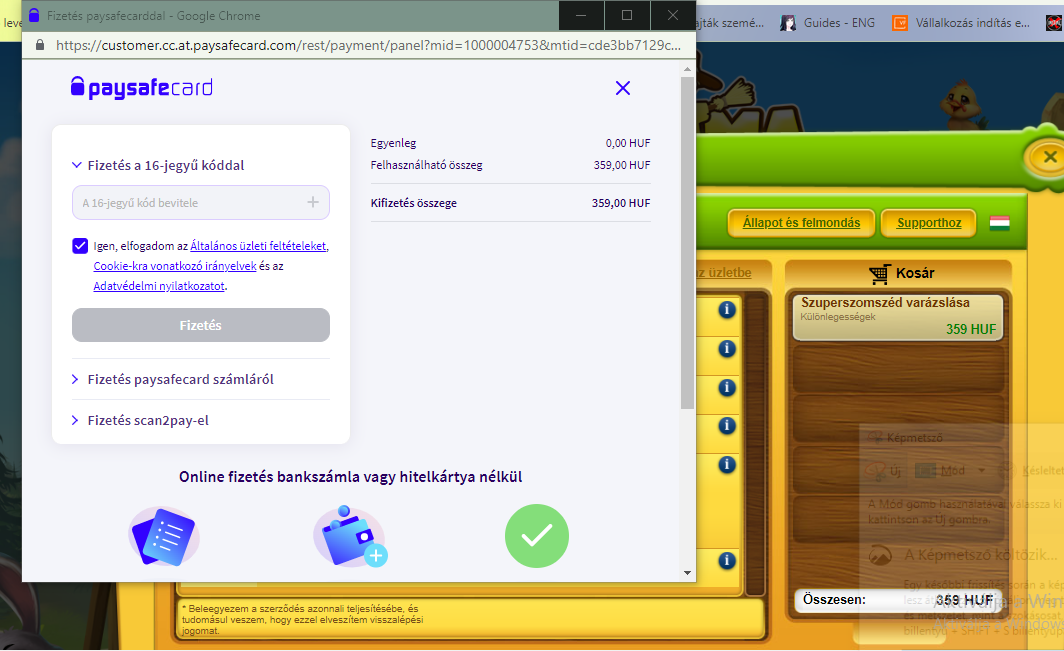
Task: Uncheck the terms acceptance checkbox
Action: [80, 246]
